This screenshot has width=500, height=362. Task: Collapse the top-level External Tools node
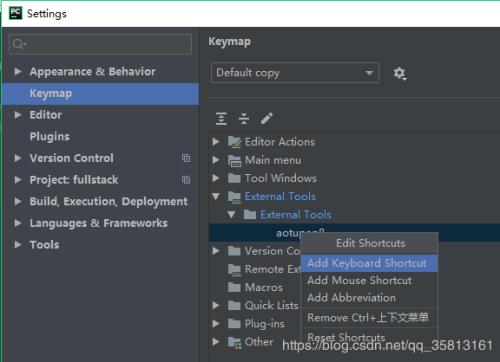[x=216, y=196]
